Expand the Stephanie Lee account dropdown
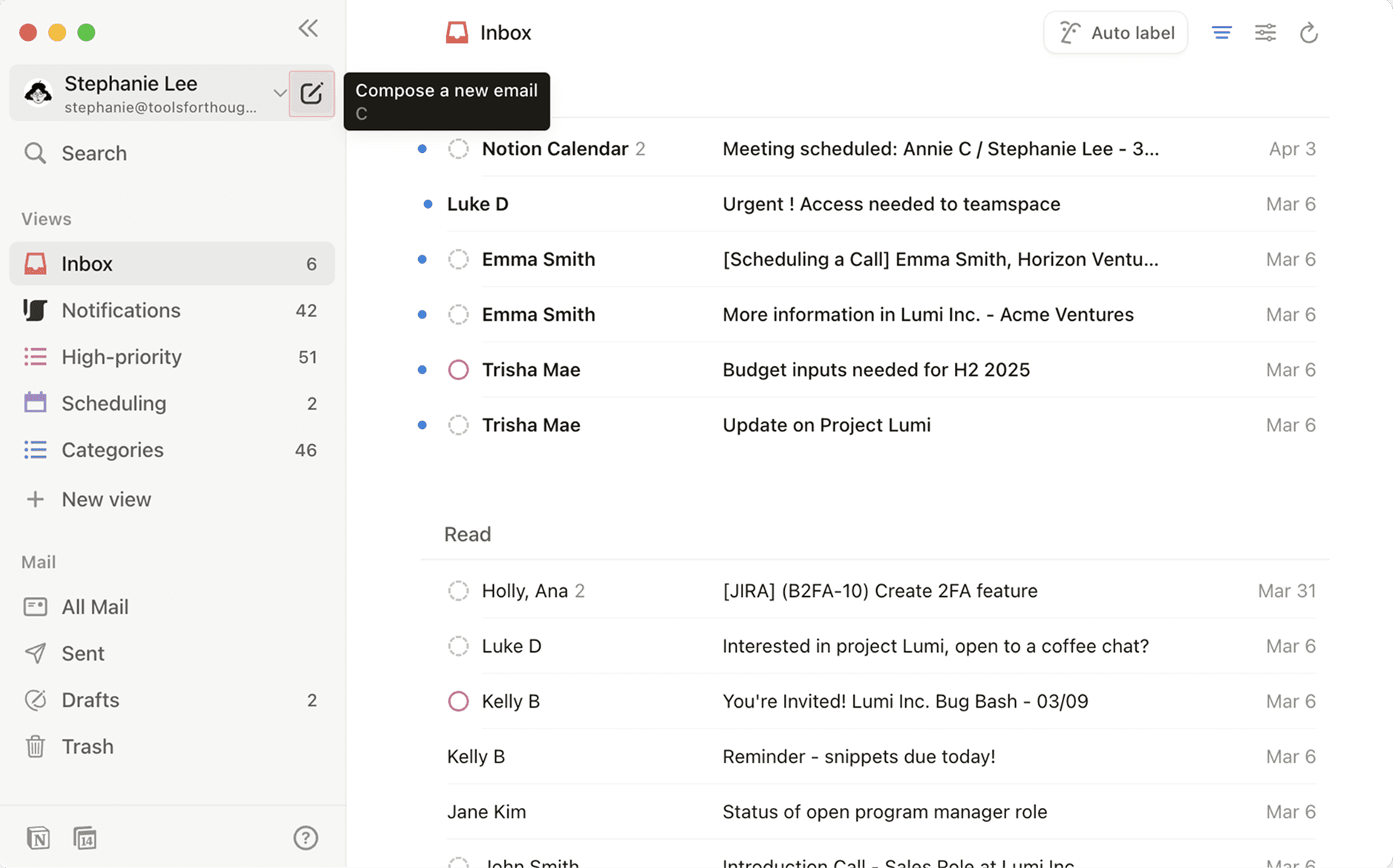This screenshot has width=1393, height=868. [279, 94]
